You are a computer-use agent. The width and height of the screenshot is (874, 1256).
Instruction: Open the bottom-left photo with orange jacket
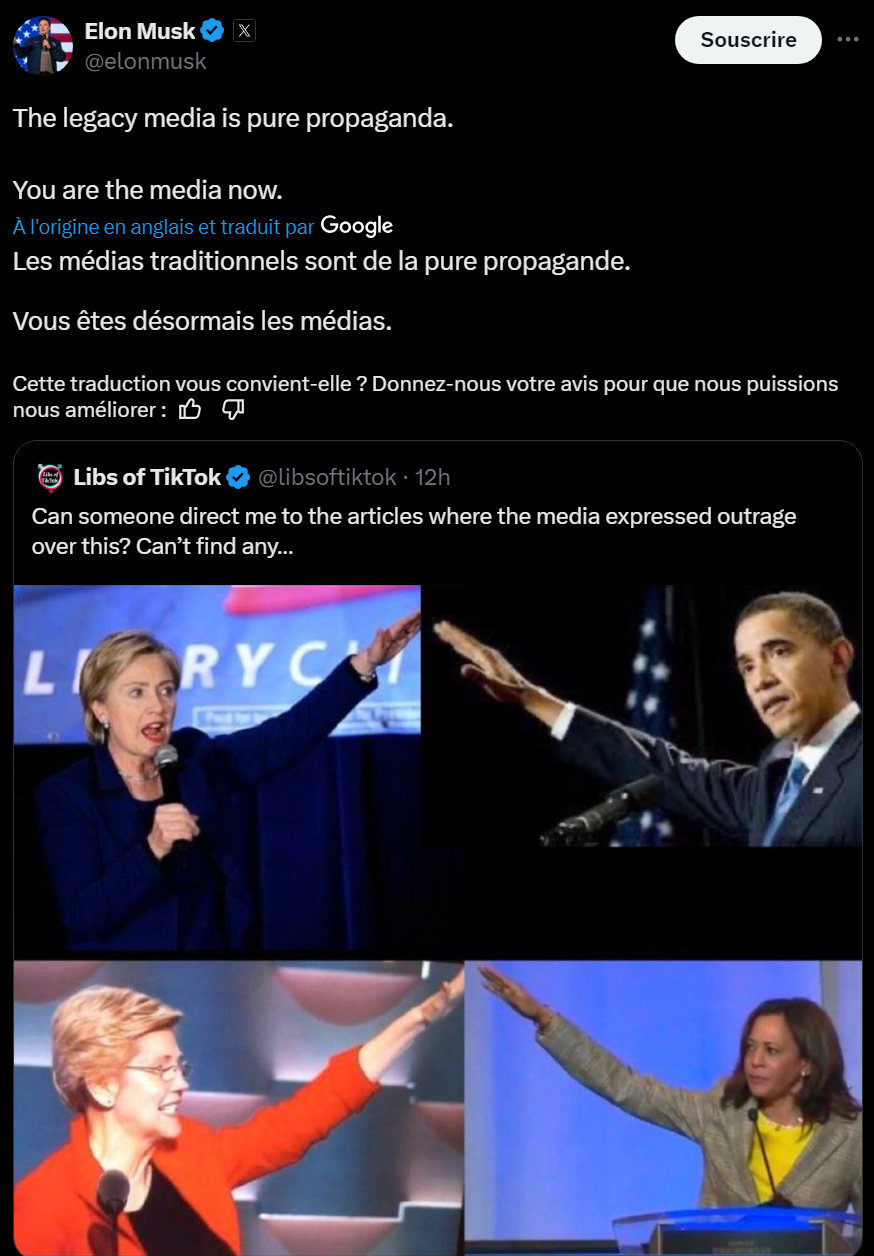(239, 1108)
